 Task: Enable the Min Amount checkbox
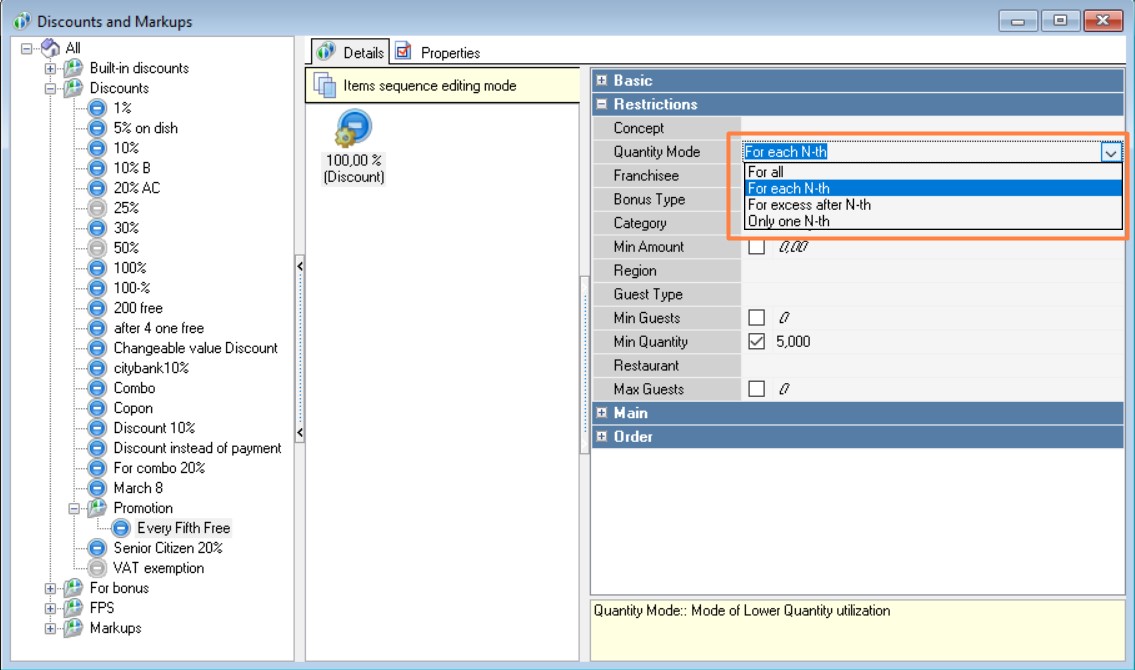pos(757,247)
